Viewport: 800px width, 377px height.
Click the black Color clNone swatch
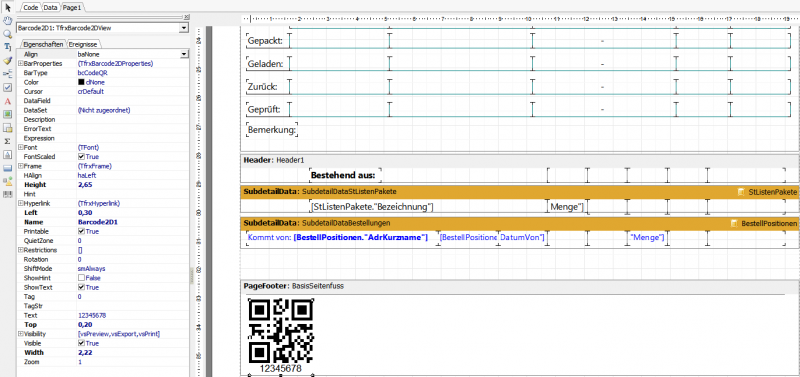(x=81, y=82)
